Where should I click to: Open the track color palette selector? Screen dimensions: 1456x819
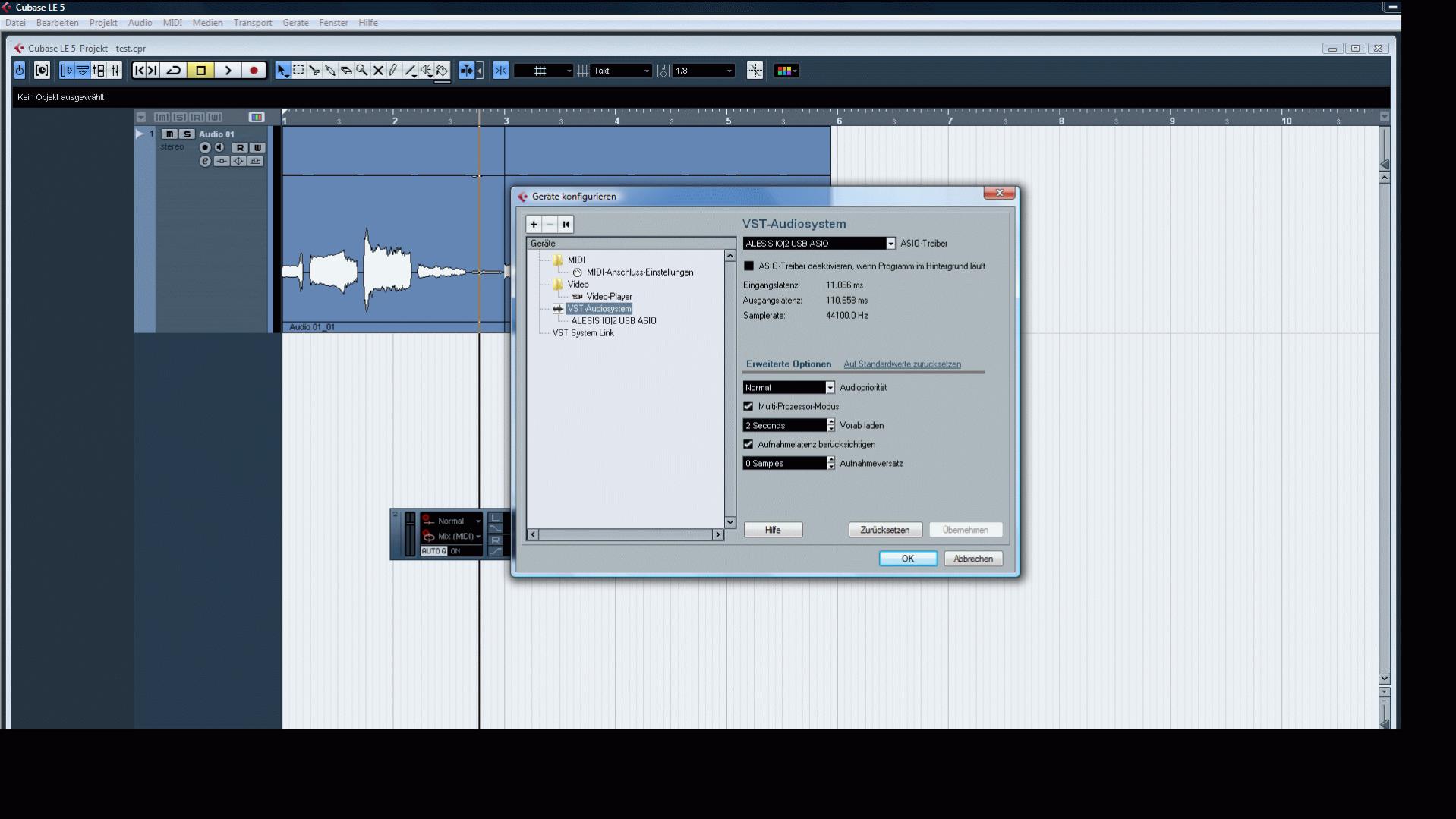tap(786, 71)
